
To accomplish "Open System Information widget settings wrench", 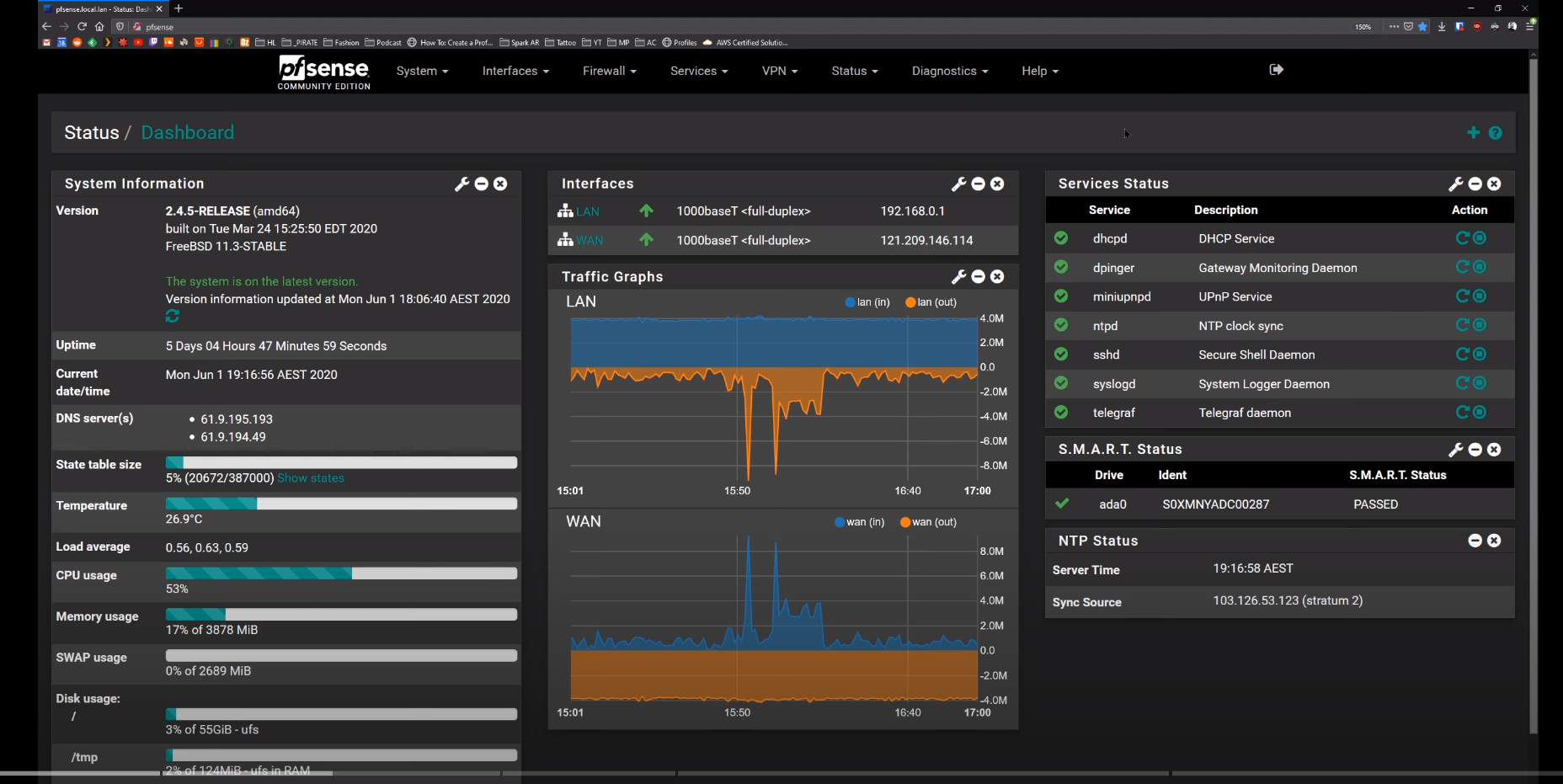I will pyautogui.click(x=461, y=184).
